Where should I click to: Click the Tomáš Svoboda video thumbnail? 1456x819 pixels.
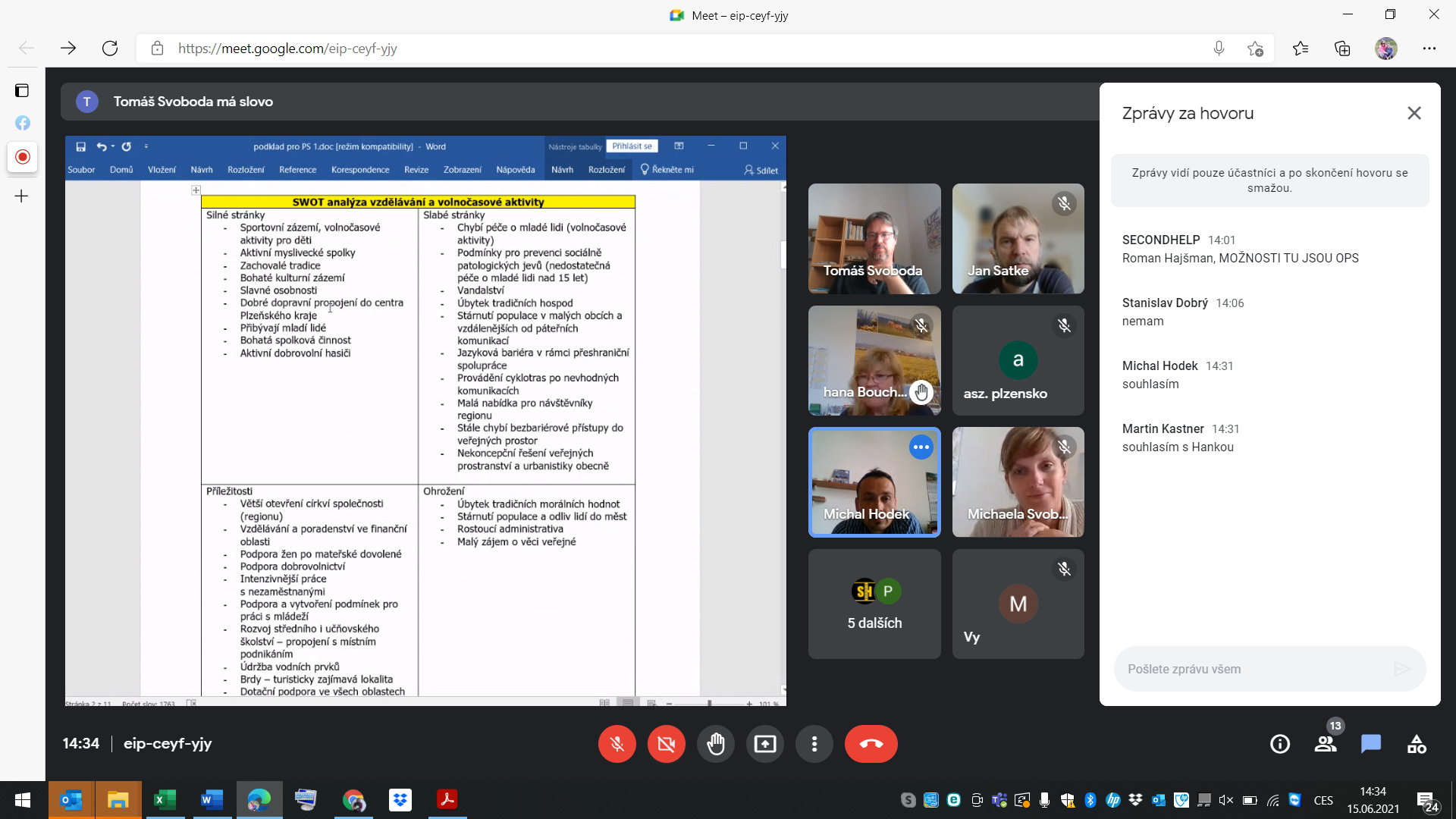[x=874, y=239]
